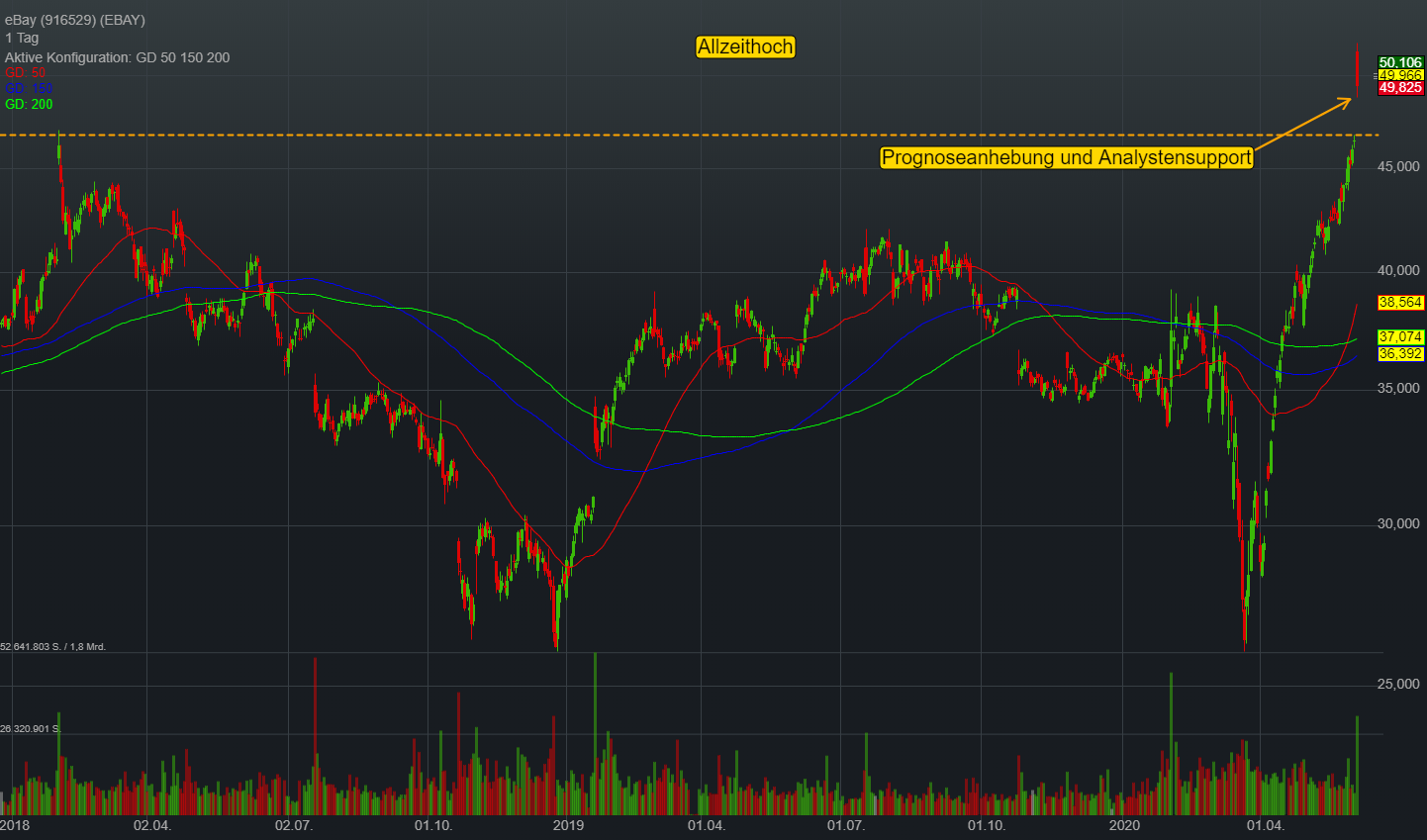1427x840 pixels.
Task: Click the blue GD: 150 legend entry
Action: coord(29,89)
